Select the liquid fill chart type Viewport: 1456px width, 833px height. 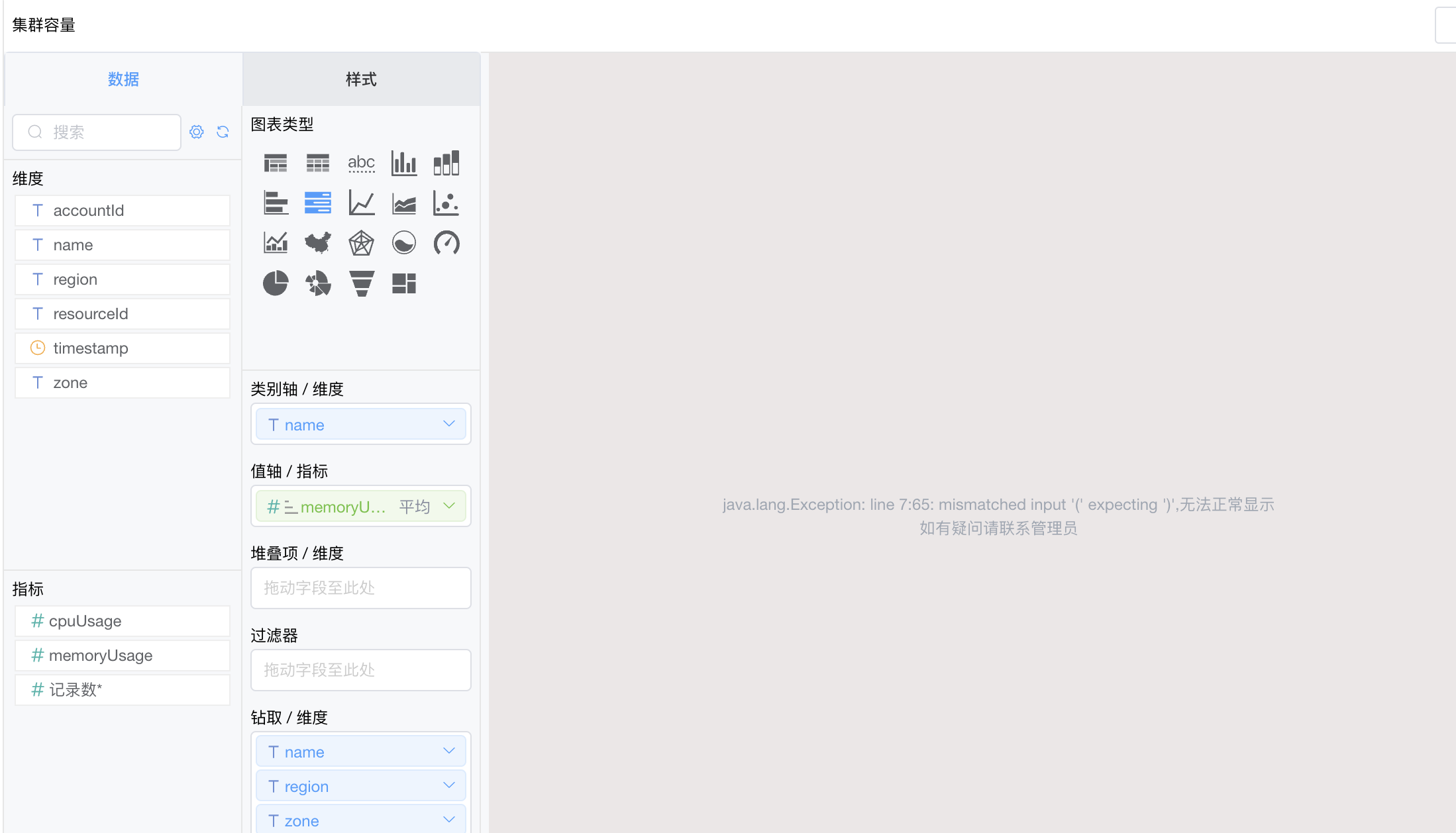tap(404, 243)
